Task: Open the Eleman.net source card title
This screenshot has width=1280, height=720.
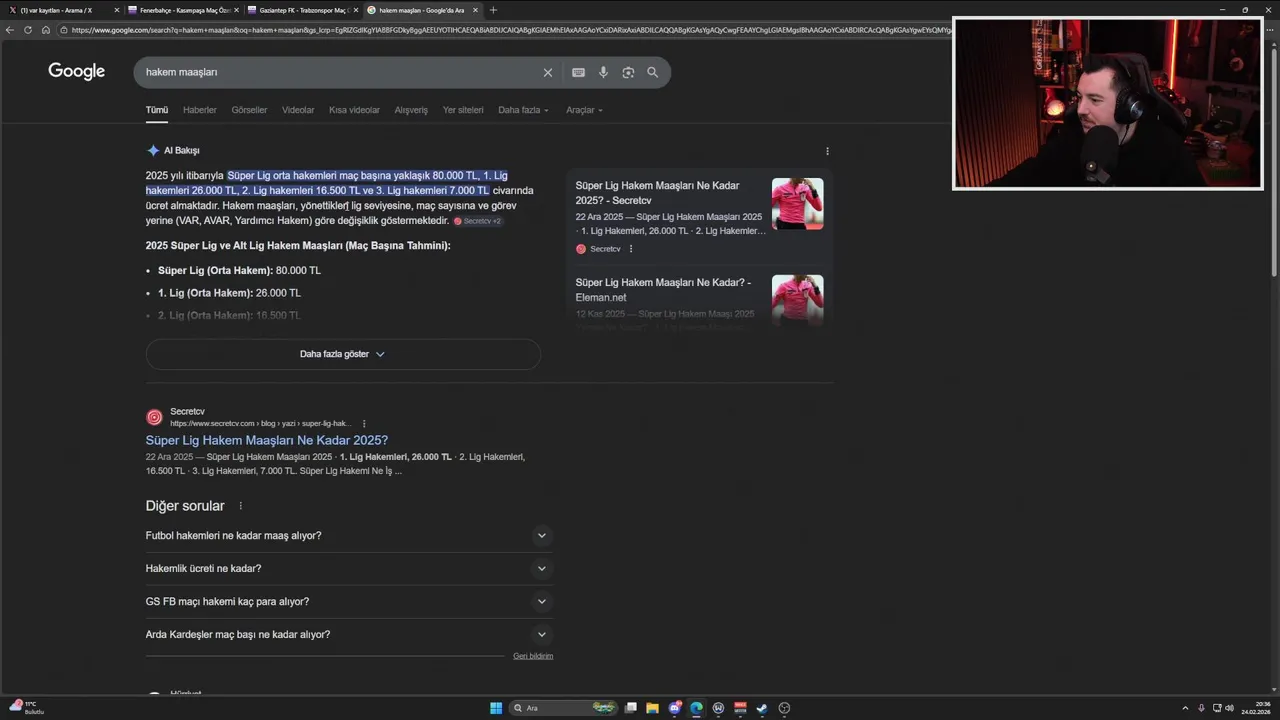Action: tap(663, 290)
